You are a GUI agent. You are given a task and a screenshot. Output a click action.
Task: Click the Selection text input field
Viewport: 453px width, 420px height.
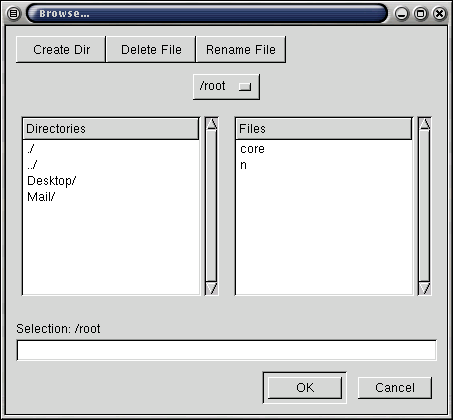[x=226, y=350]
